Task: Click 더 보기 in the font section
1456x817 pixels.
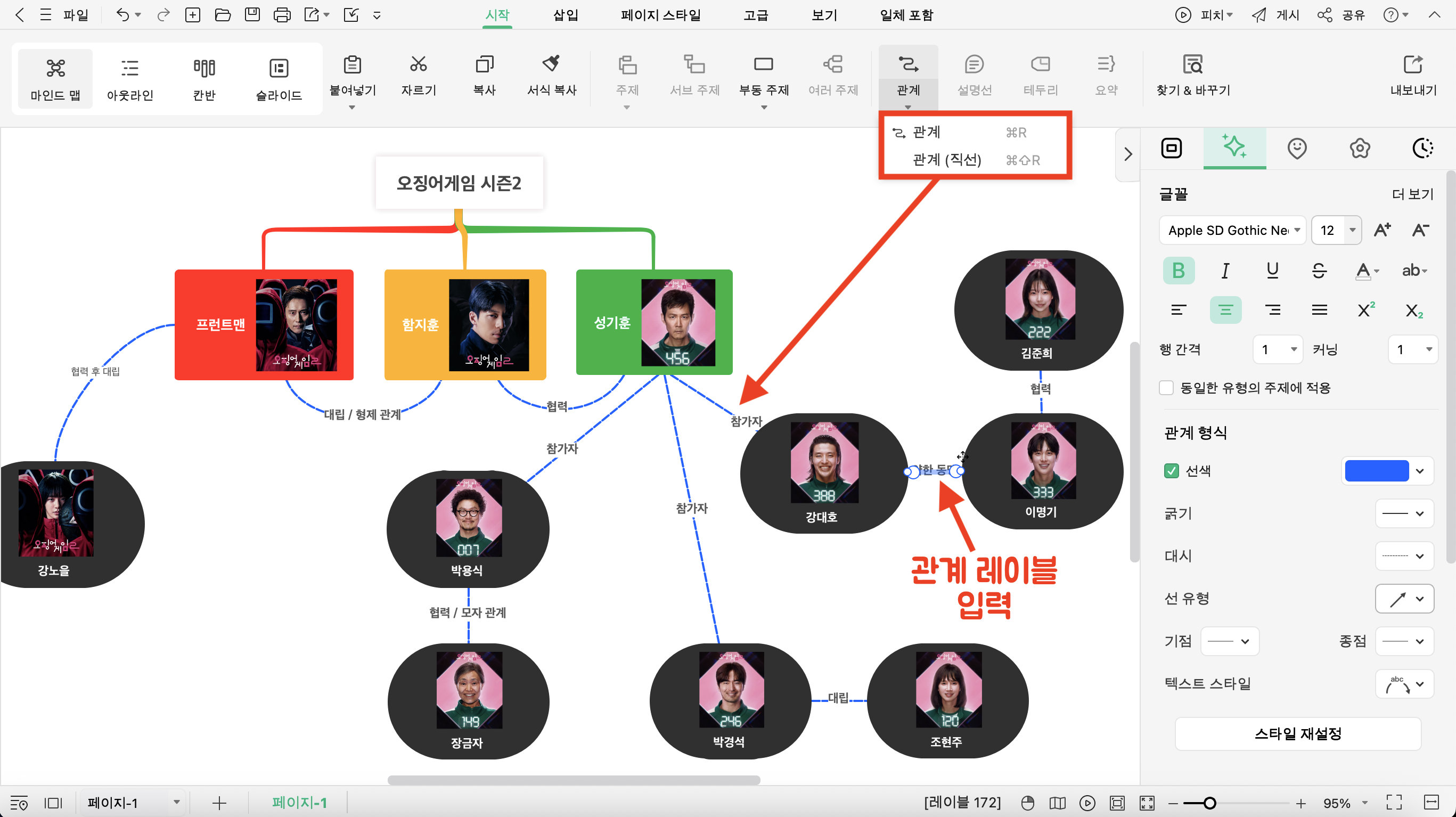Action: point(1412,194)
